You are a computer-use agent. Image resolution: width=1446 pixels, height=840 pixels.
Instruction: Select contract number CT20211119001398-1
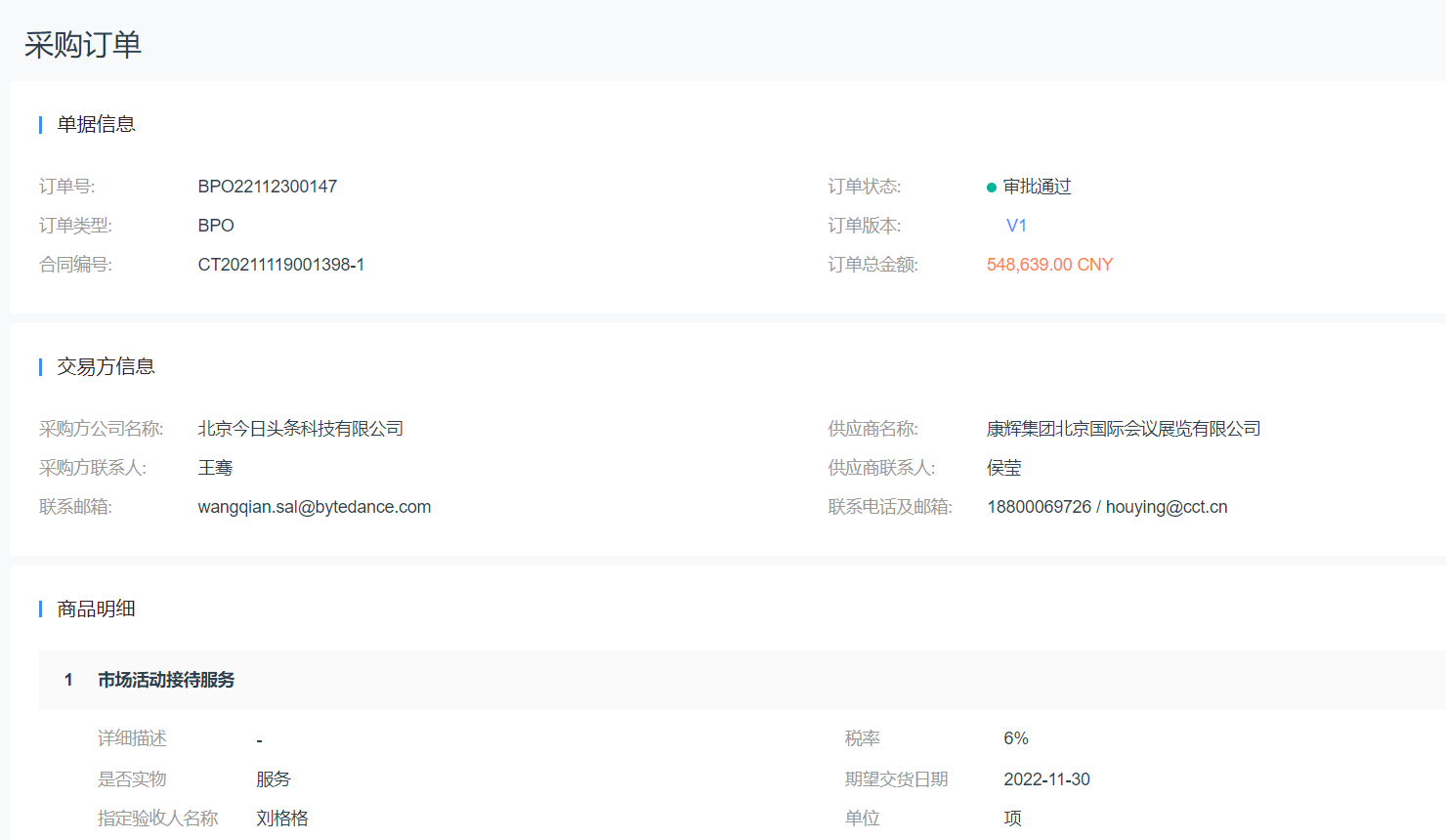pos(280,265)
